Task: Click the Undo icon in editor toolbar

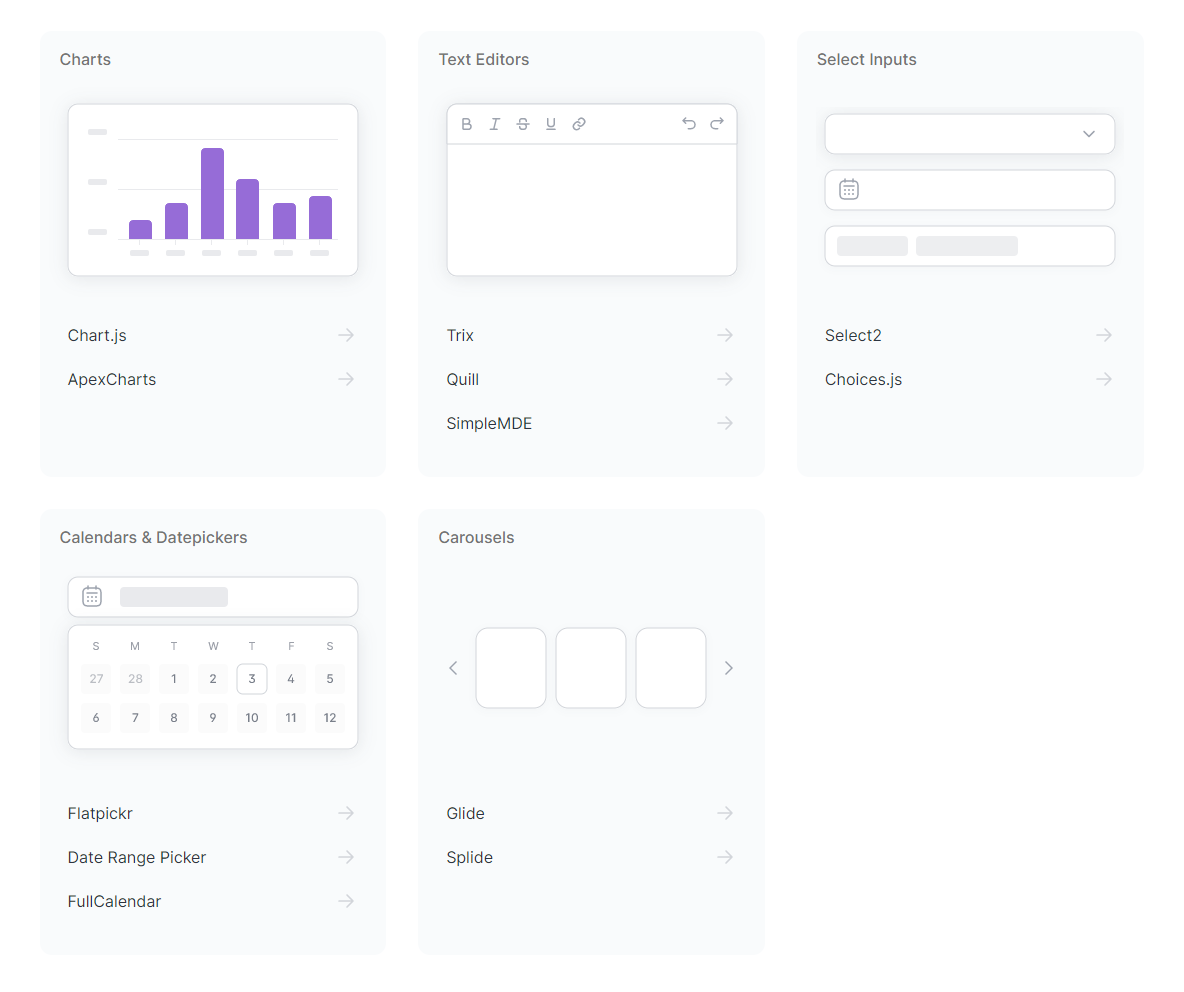Action: 689,123
